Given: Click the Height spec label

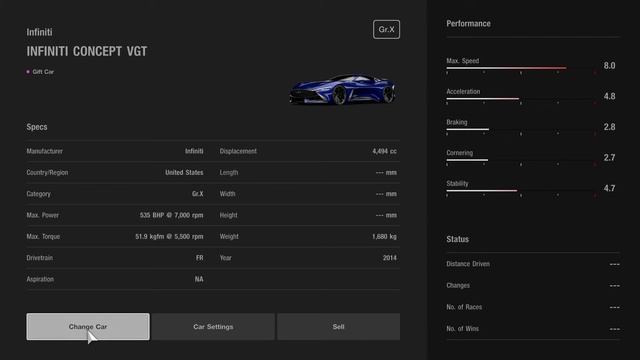Looking at the screenshot, I should (228, 215).
